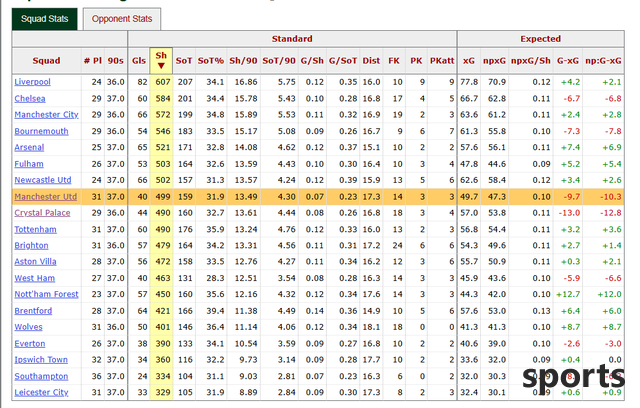
Task: Select Leicester City's 329 shots cell
Action: pos(162,392)
